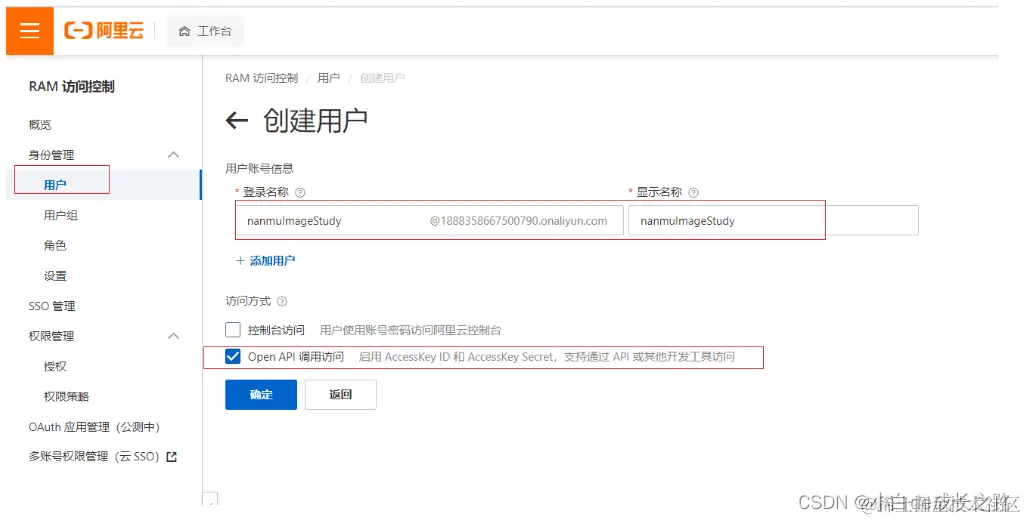Open the 工作台 workbench home

click(205, 31)
